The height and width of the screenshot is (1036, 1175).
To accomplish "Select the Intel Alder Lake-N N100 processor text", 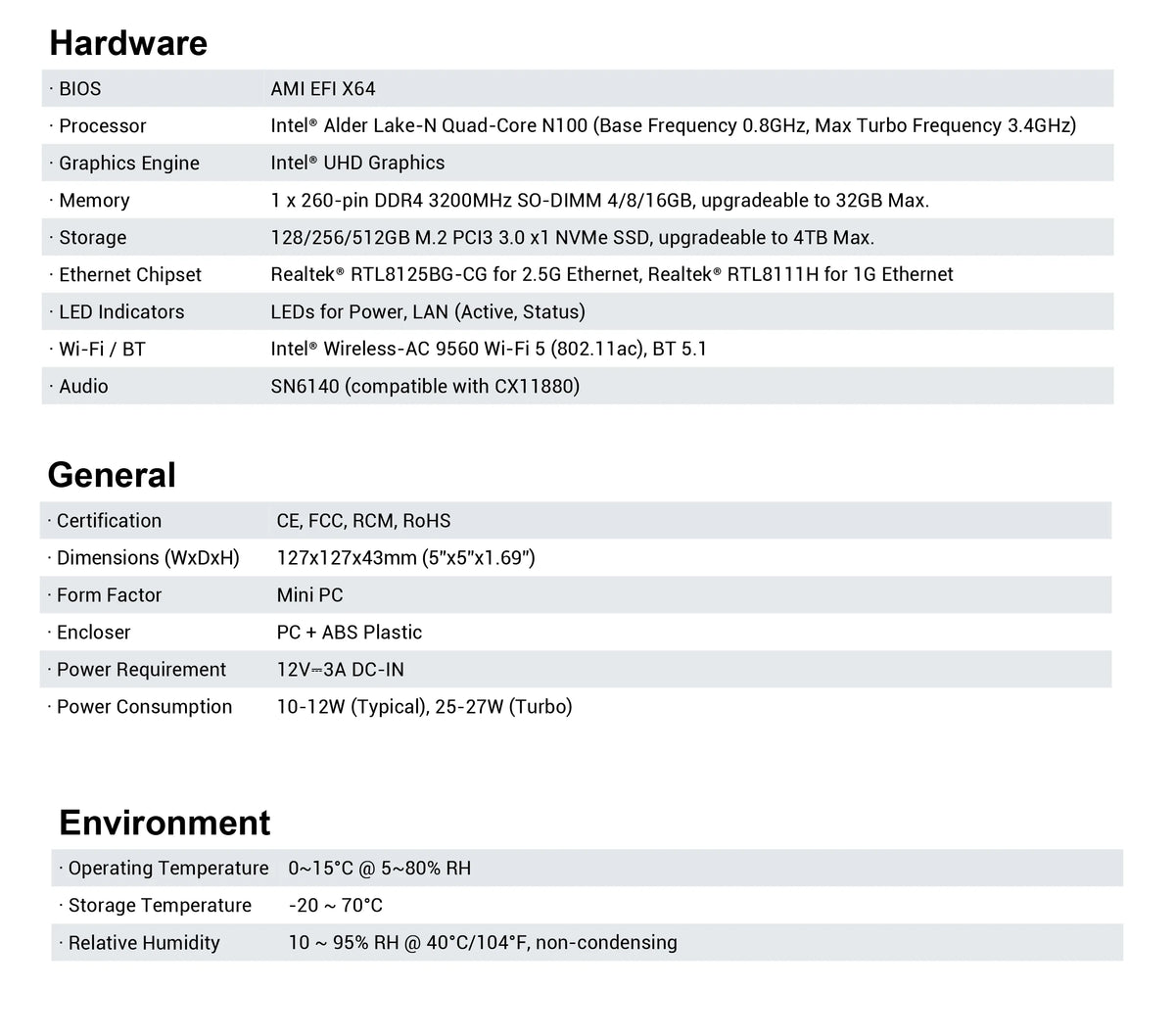I will click(x=674, y=125).
